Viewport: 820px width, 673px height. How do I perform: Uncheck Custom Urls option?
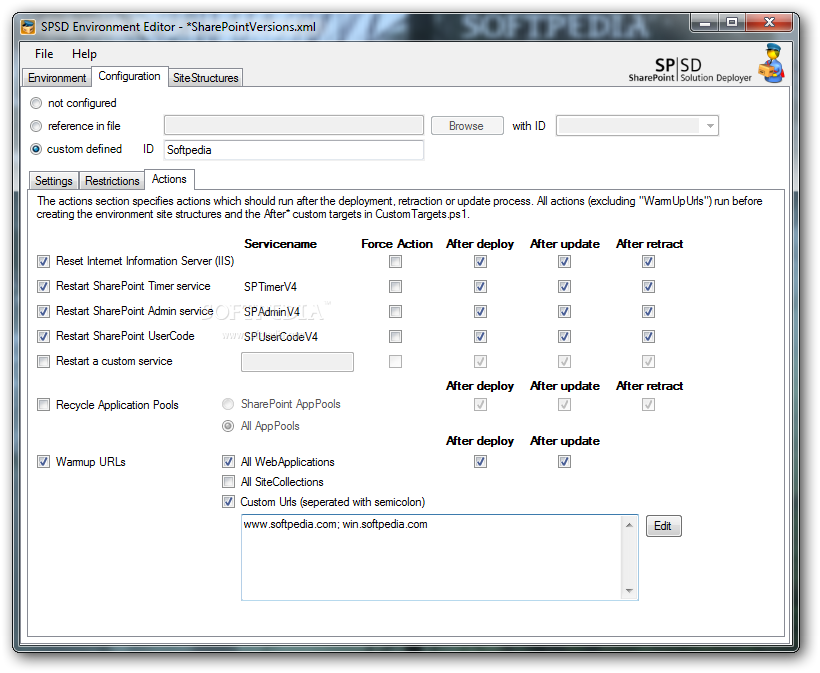[228, 502]
